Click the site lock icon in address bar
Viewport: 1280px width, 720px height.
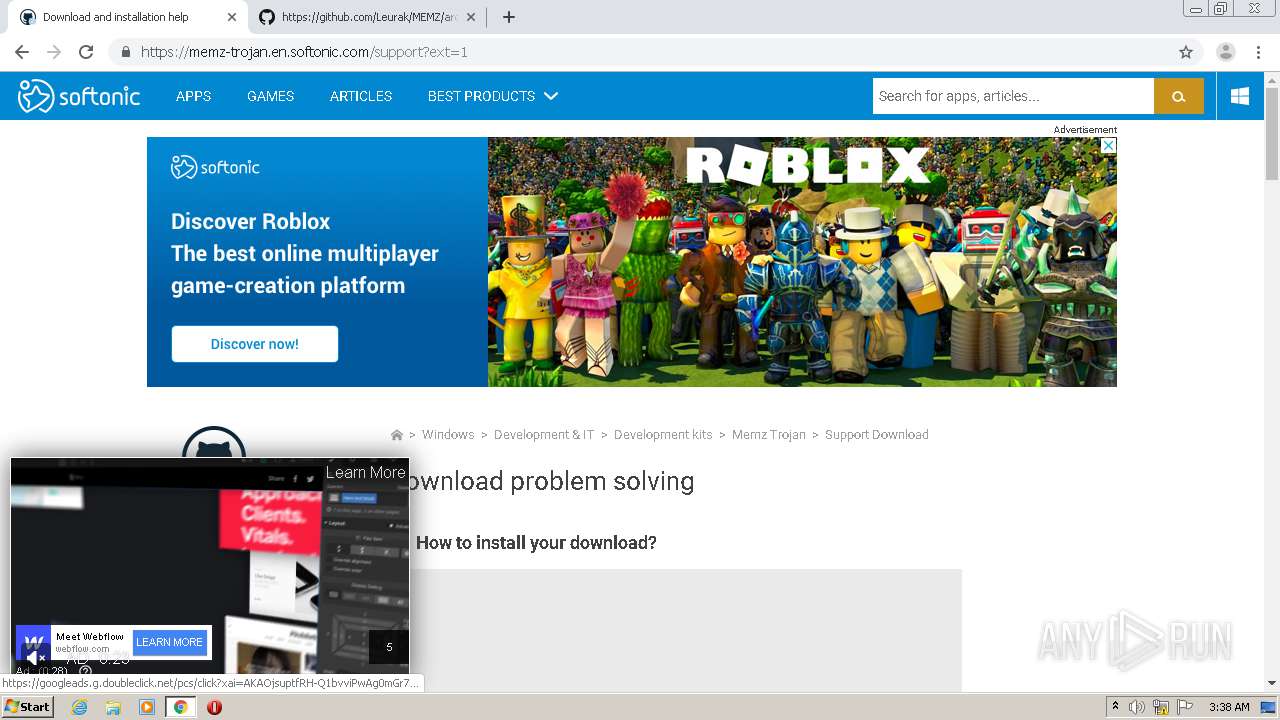pyautogui.click(x=126, y=52)
